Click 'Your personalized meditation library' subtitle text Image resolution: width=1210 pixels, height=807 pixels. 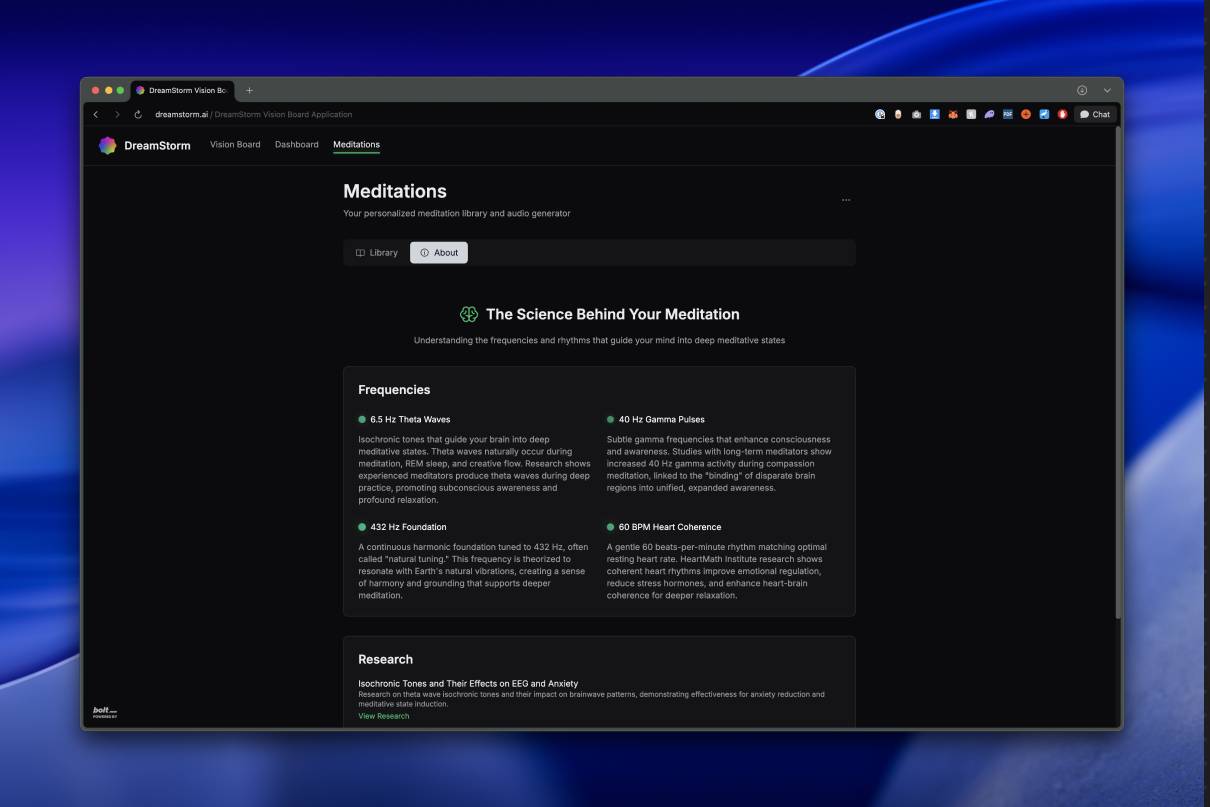tap(457, 213)
